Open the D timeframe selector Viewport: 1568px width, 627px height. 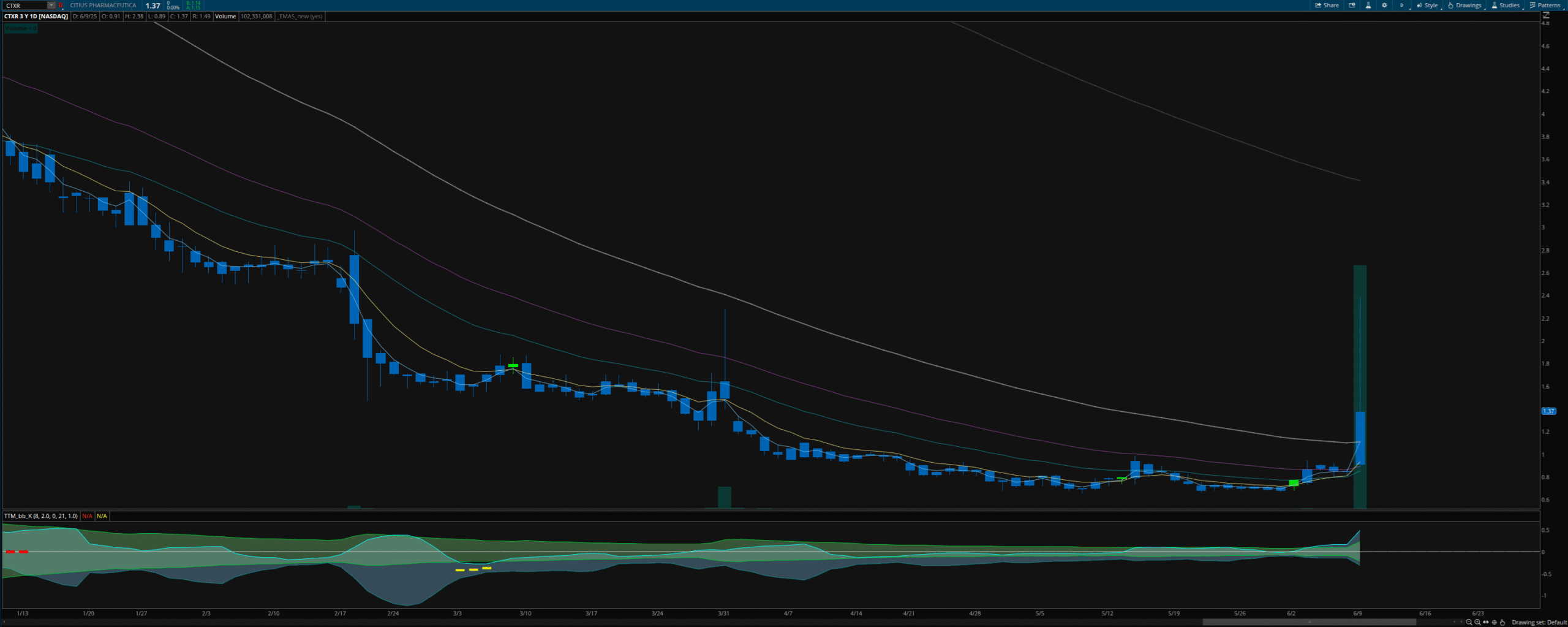pos(1401,6)
